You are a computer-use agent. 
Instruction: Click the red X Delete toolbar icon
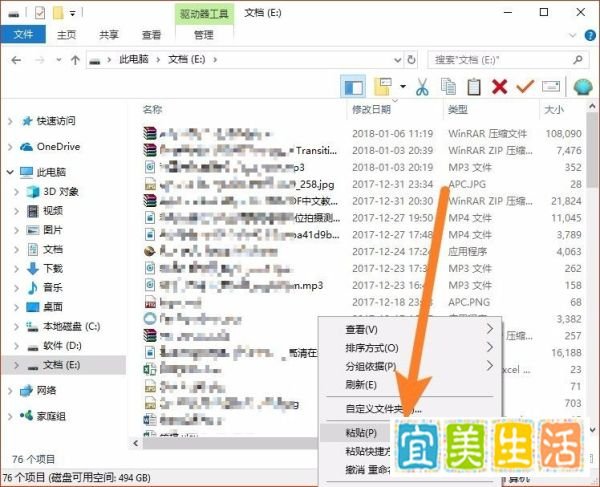click(x=499, y=87)
